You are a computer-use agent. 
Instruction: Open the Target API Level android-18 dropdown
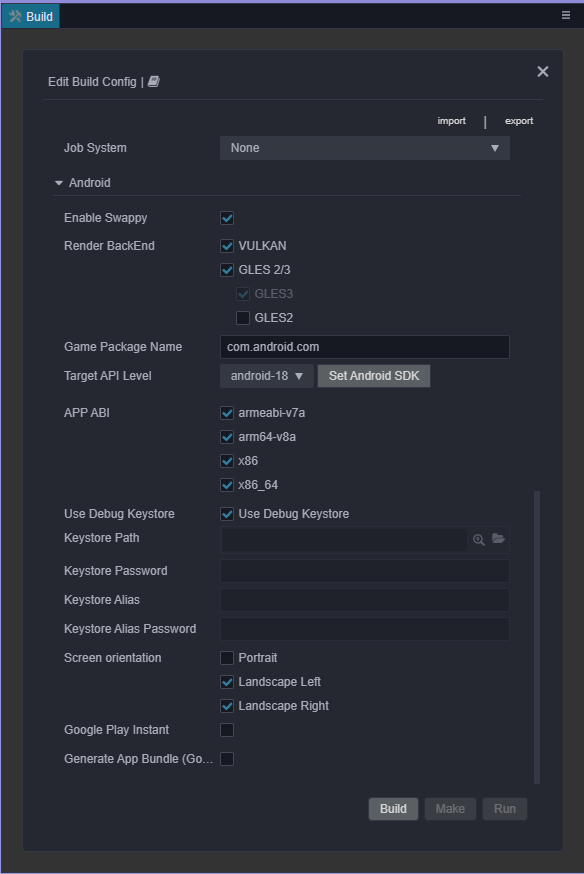264,376
